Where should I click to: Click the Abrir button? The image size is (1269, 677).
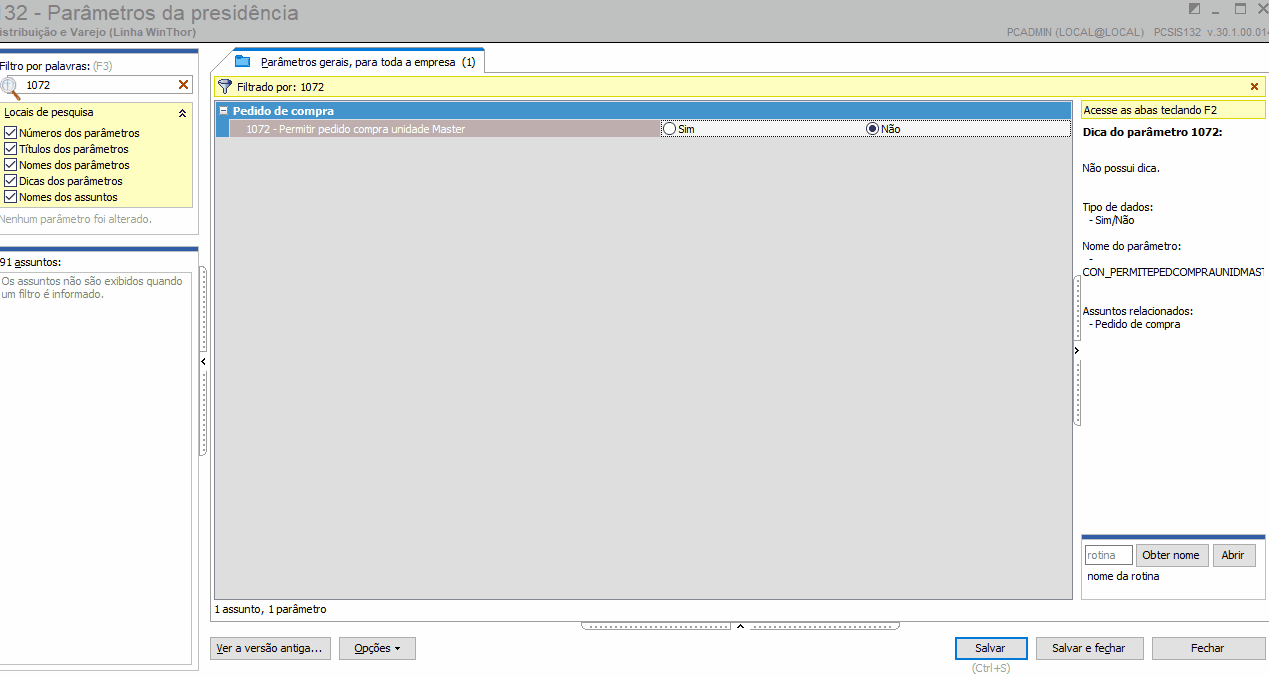(x=1234, y=555)
